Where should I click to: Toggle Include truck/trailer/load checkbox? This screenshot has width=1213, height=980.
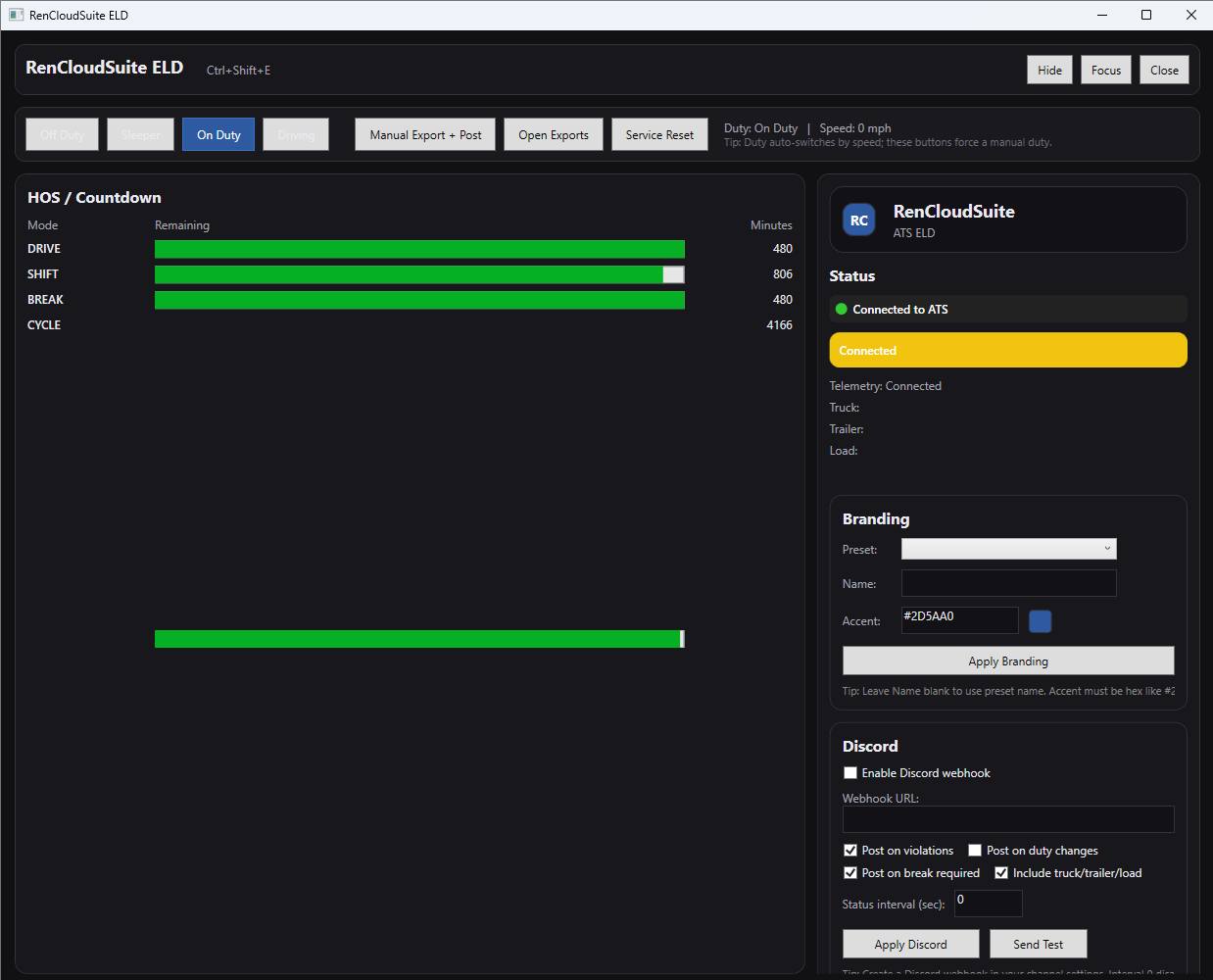click(x=1001, y=873)
